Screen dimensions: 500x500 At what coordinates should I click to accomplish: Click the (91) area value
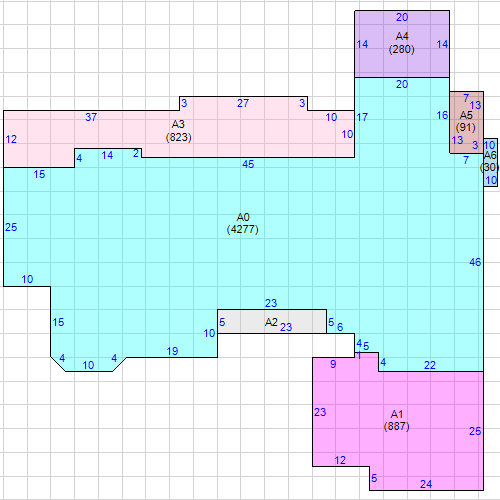pyautogui.click(x=466, y=127)
